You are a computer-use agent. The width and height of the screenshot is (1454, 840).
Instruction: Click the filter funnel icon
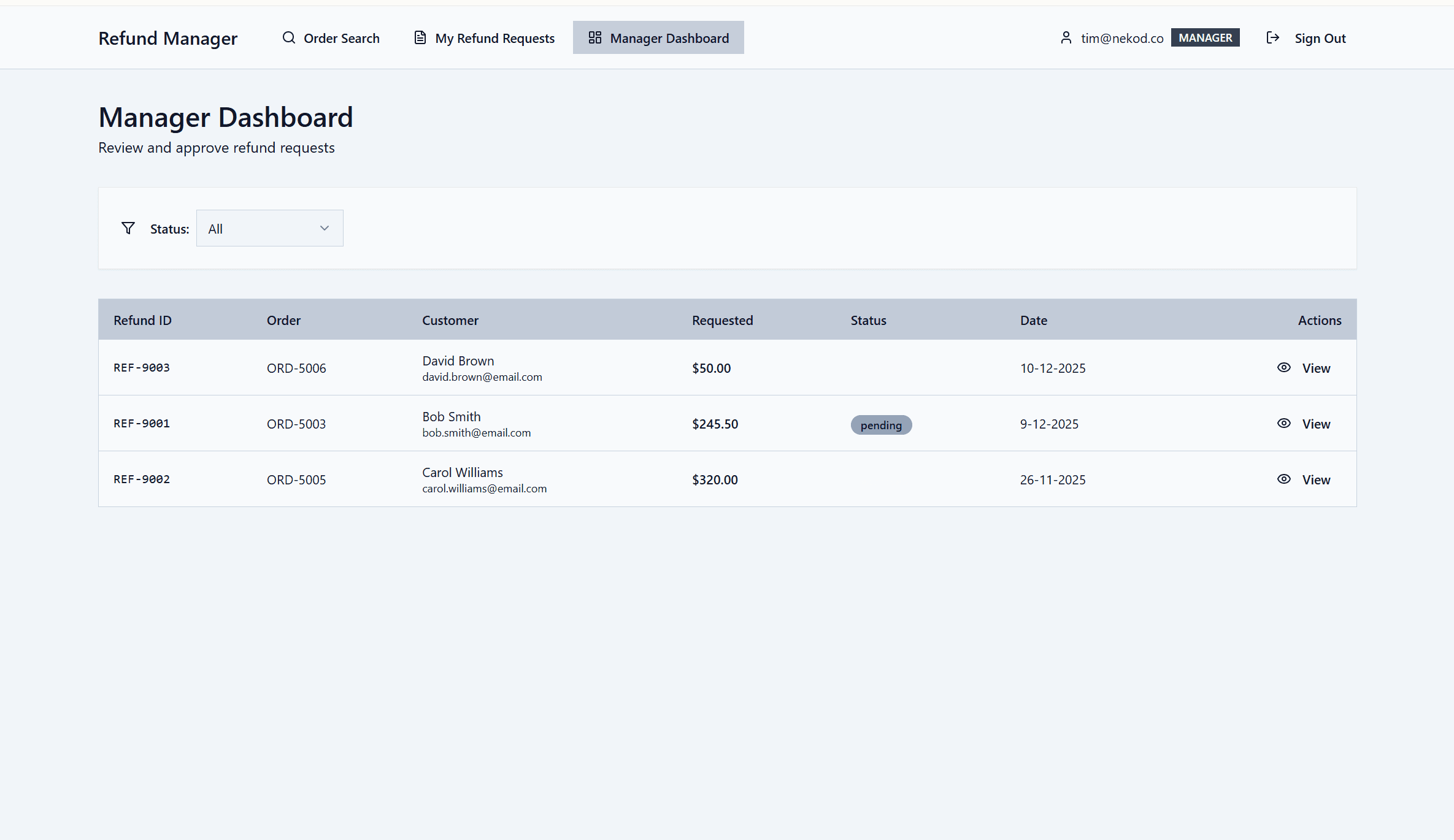coord(128,229)
